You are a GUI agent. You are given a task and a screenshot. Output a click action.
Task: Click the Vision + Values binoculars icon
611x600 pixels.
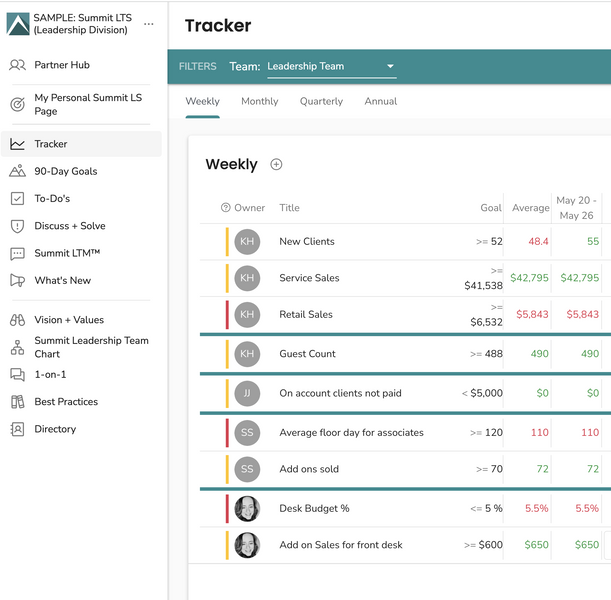tap(18, 320)
